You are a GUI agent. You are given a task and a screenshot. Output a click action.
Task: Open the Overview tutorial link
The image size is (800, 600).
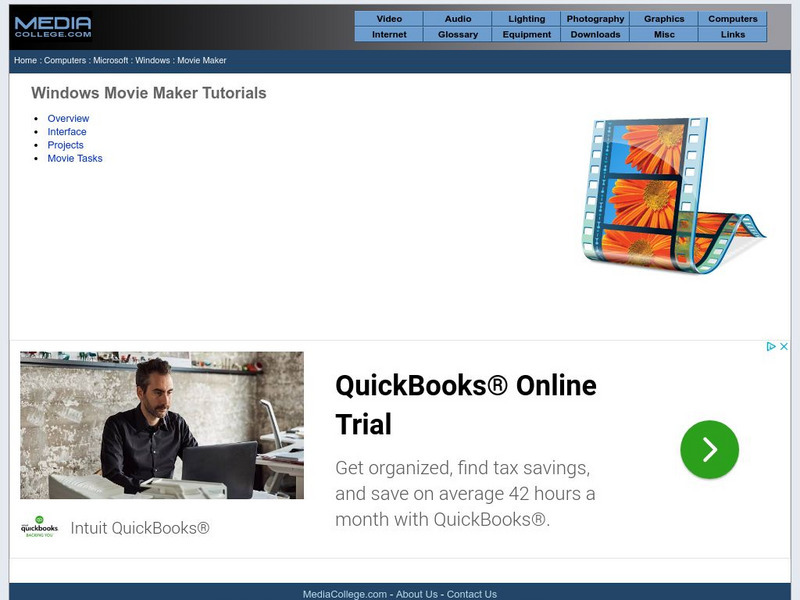pos(68,118)
